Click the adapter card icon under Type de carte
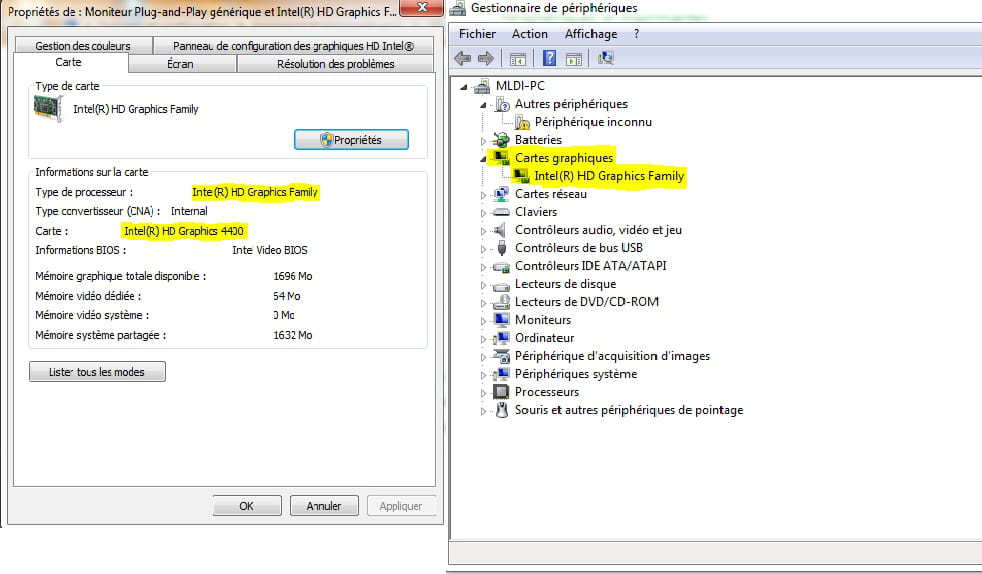This screenshot has height=574, width=982. (48, 108)
